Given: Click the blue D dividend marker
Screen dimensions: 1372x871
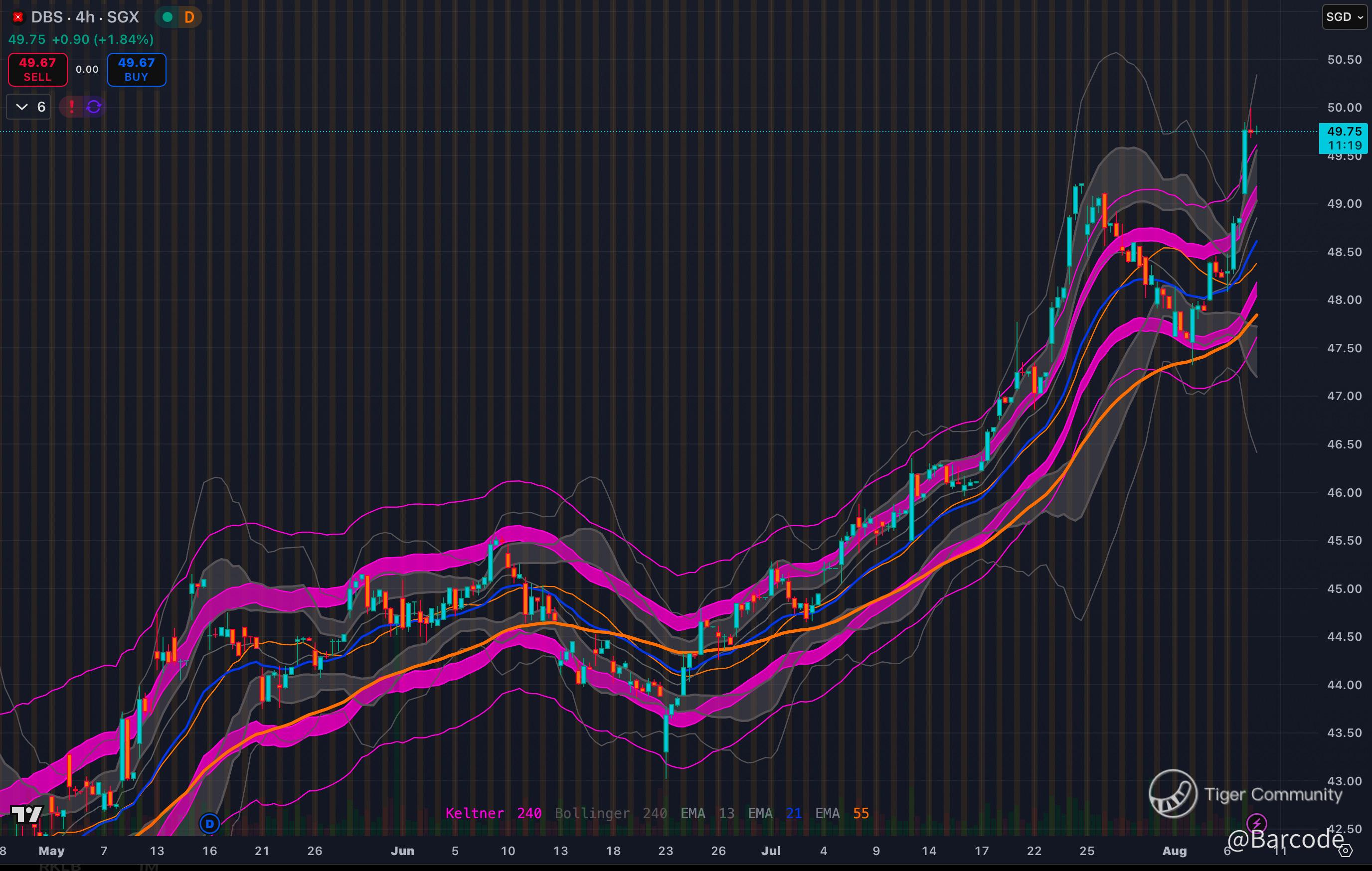Looking at the screenshot, I should [210, 823].
